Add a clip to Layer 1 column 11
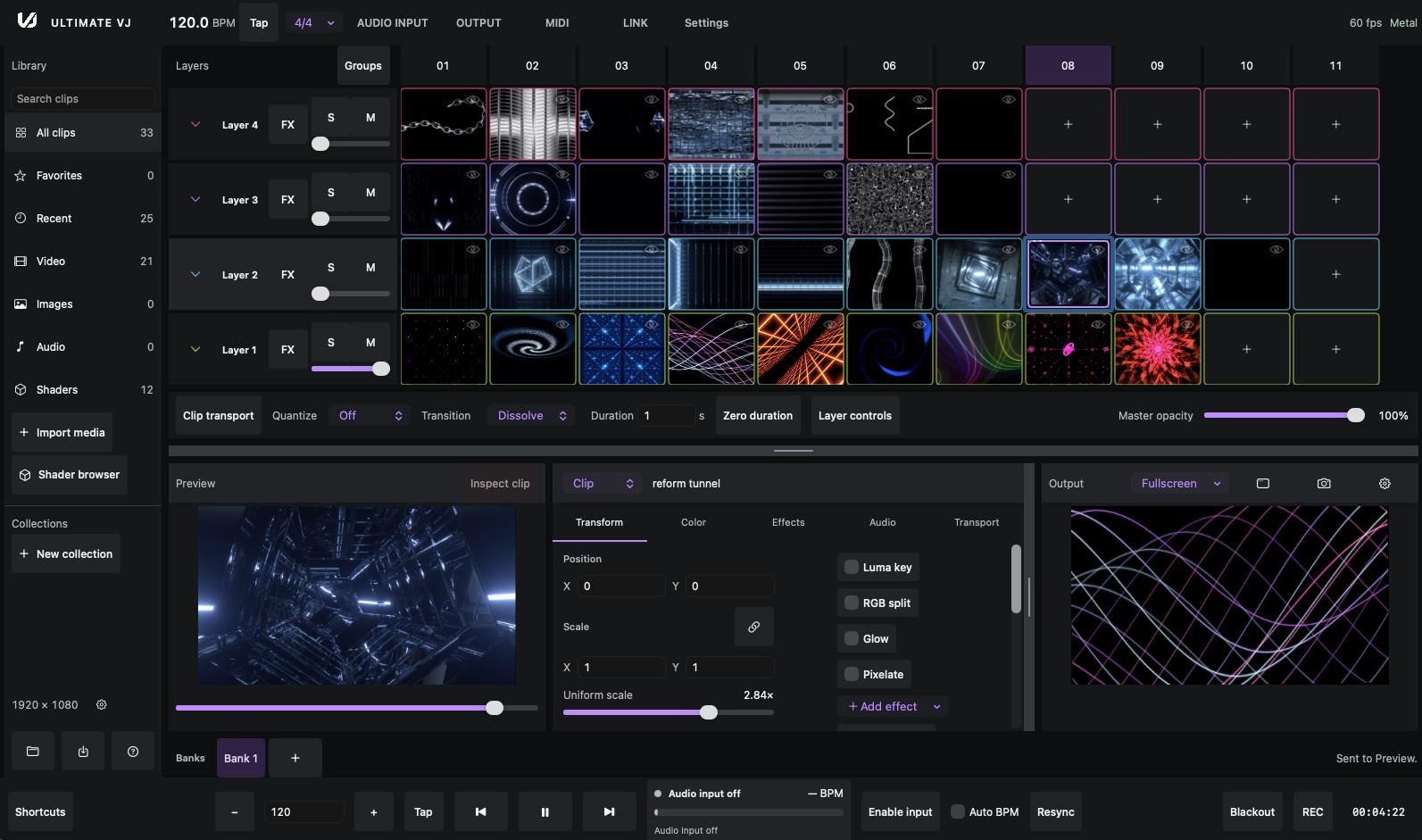 tap(1336, 349)
